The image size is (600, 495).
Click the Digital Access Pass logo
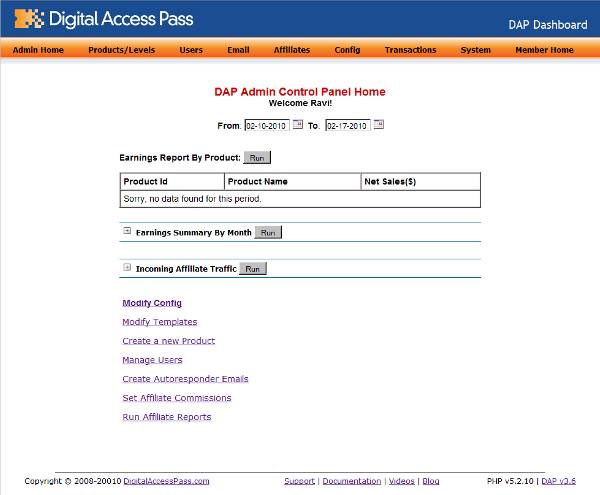pyautogui.click(x=104, y=19)
